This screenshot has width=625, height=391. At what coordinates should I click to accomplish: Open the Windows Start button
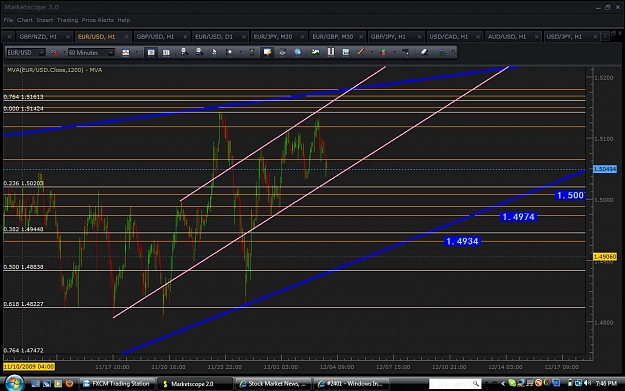(x=14, y=383)
